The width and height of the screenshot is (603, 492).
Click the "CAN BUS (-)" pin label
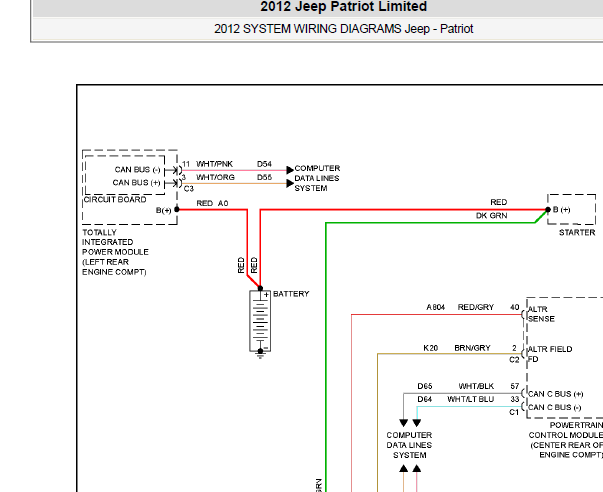[x=137, y=170]
